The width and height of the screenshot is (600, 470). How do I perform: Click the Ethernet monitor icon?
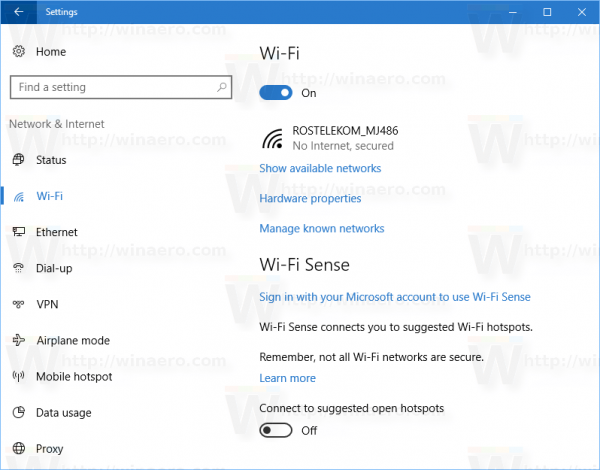[18, 232]
